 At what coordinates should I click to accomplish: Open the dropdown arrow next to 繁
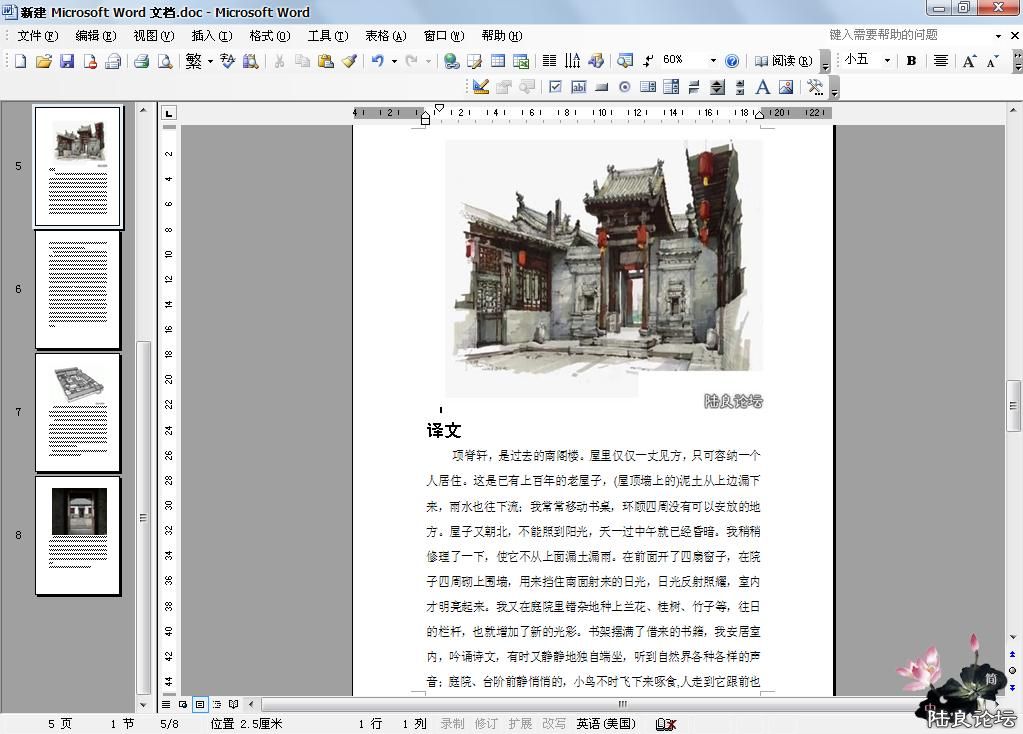pos(210,61)
